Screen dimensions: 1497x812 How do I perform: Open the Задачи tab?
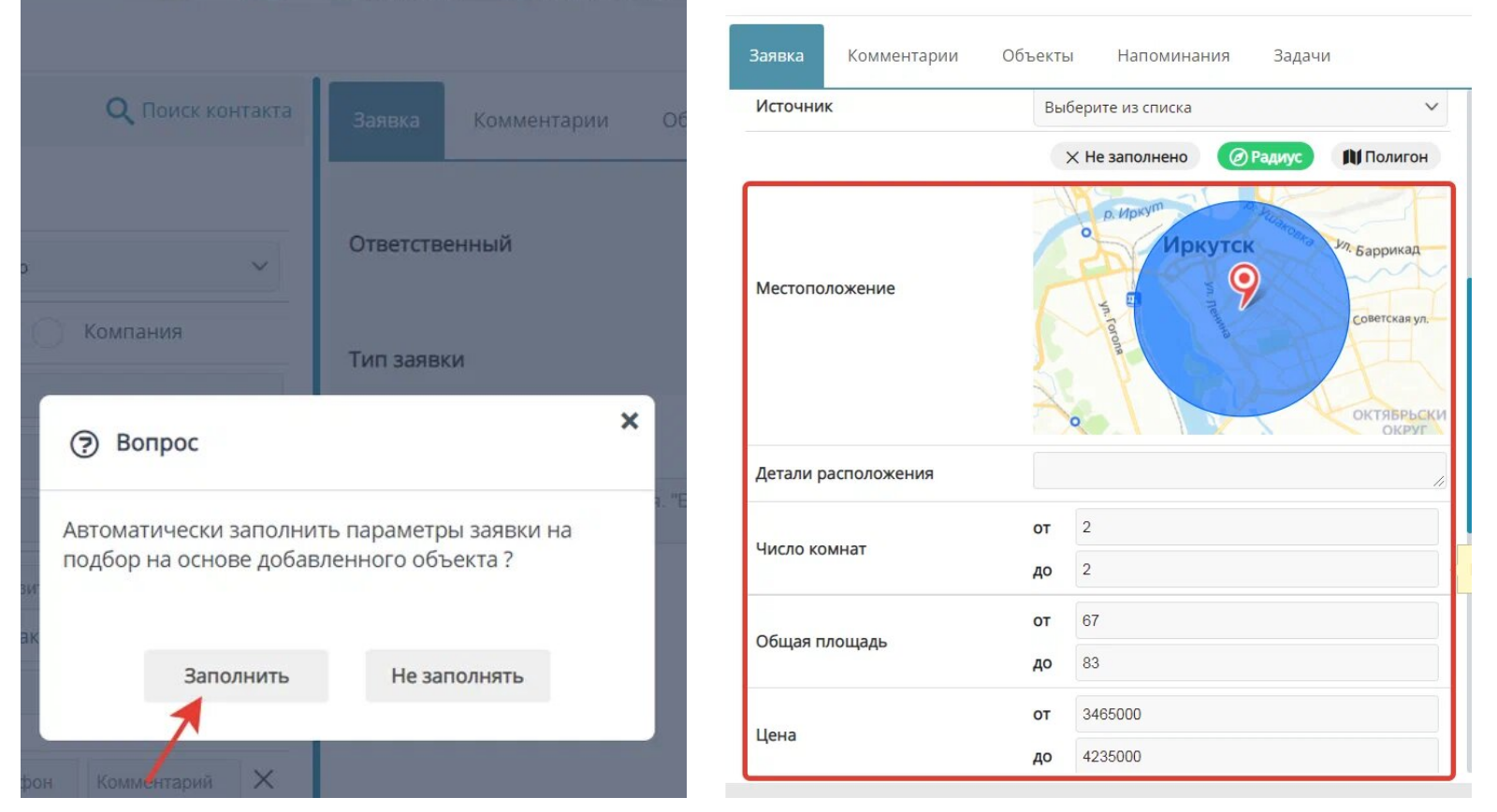point(1301,56)
